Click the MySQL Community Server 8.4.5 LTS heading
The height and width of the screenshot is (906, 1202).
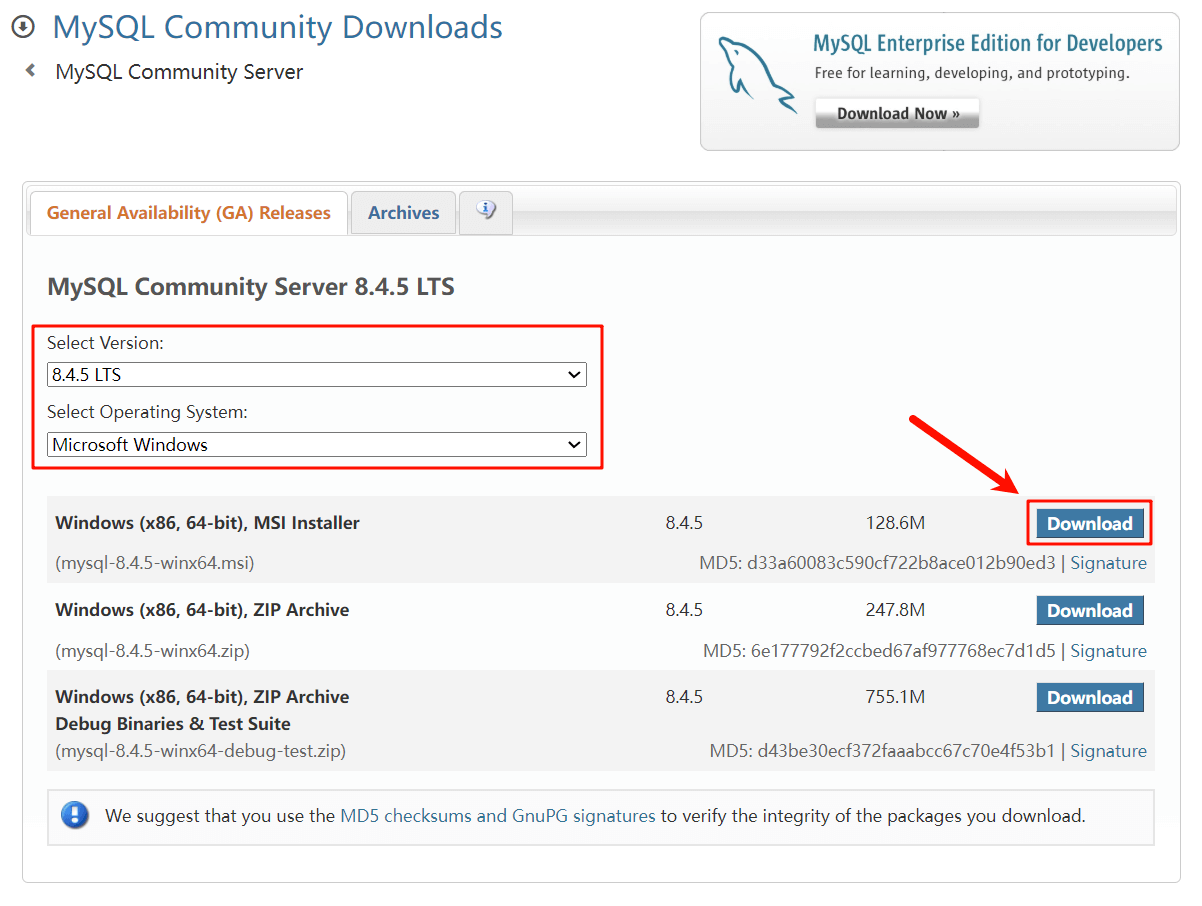[x=251, y=288]
